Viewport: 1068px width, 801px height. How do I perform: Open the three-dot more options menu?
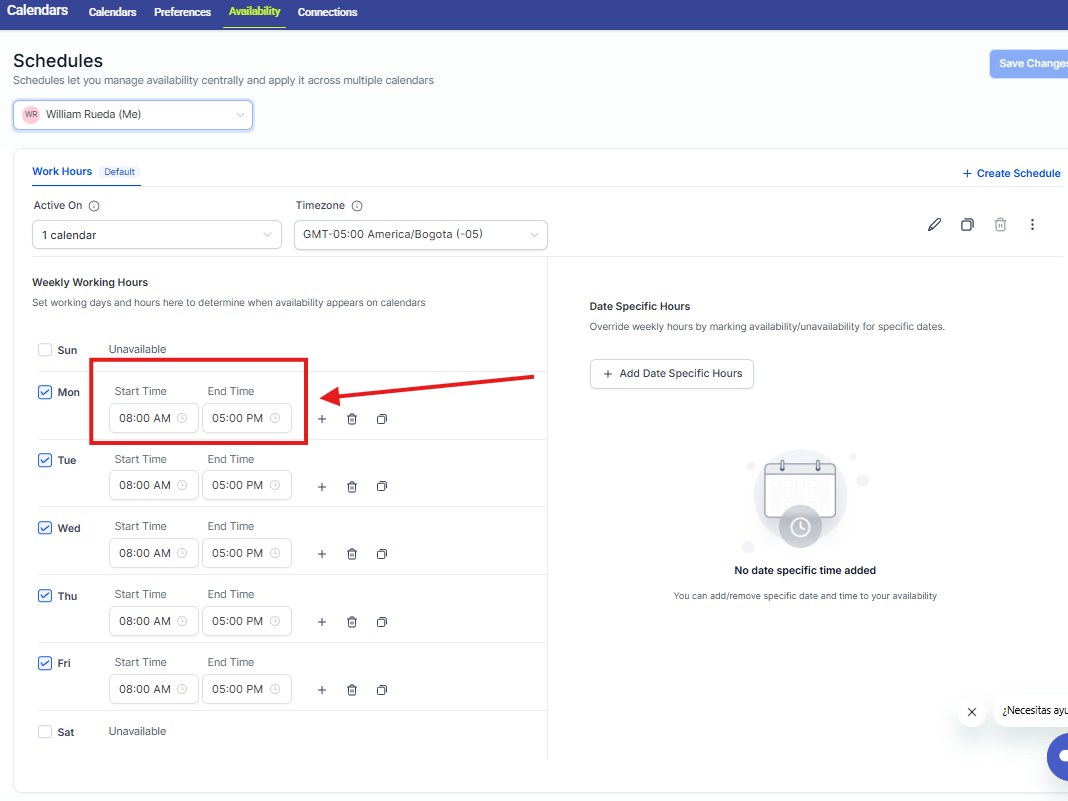pos(1032,225)
